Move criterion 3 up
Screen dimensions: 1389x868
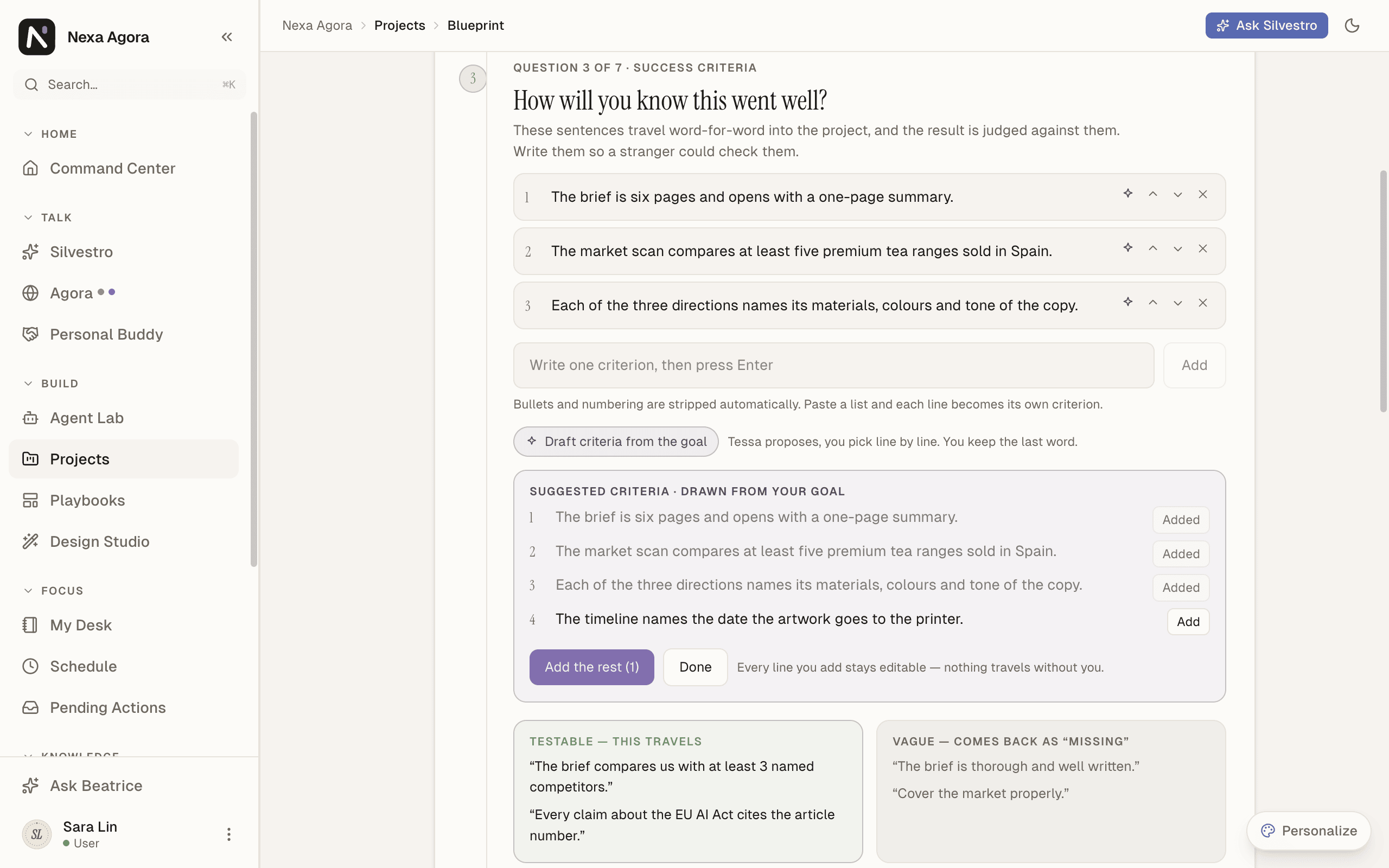[x=1152, y=303]
